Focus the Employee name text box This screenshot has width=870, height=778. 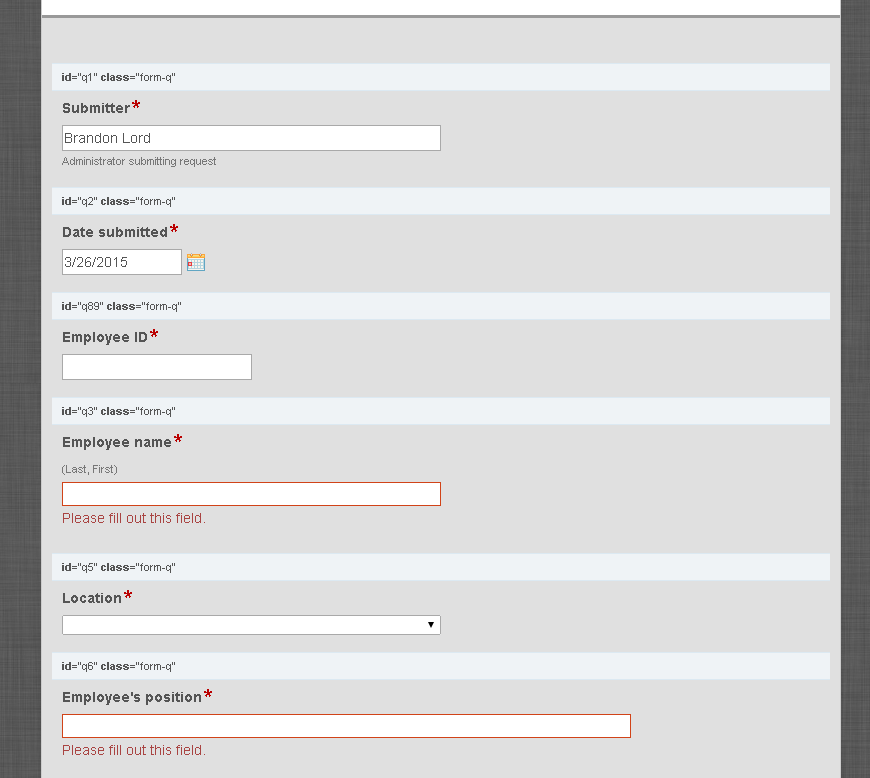pyautogui.click(x=251, y=494)
